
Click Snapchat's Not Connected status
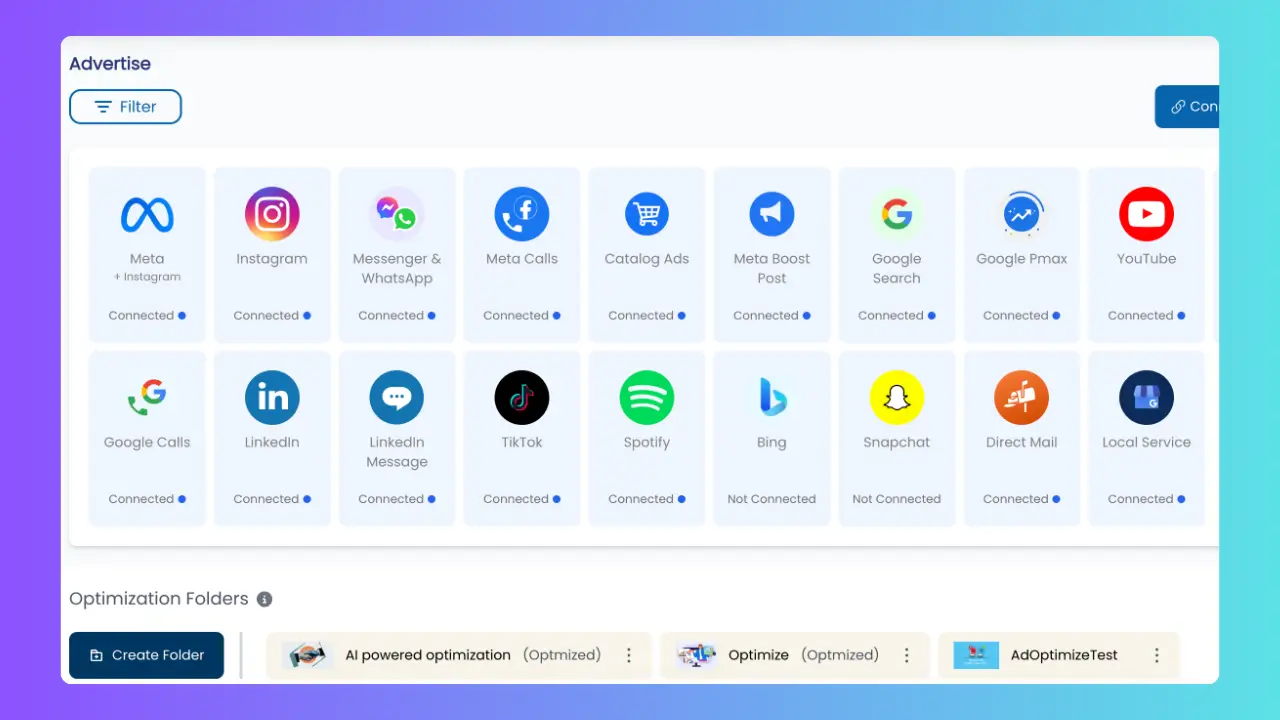point(897,499)
